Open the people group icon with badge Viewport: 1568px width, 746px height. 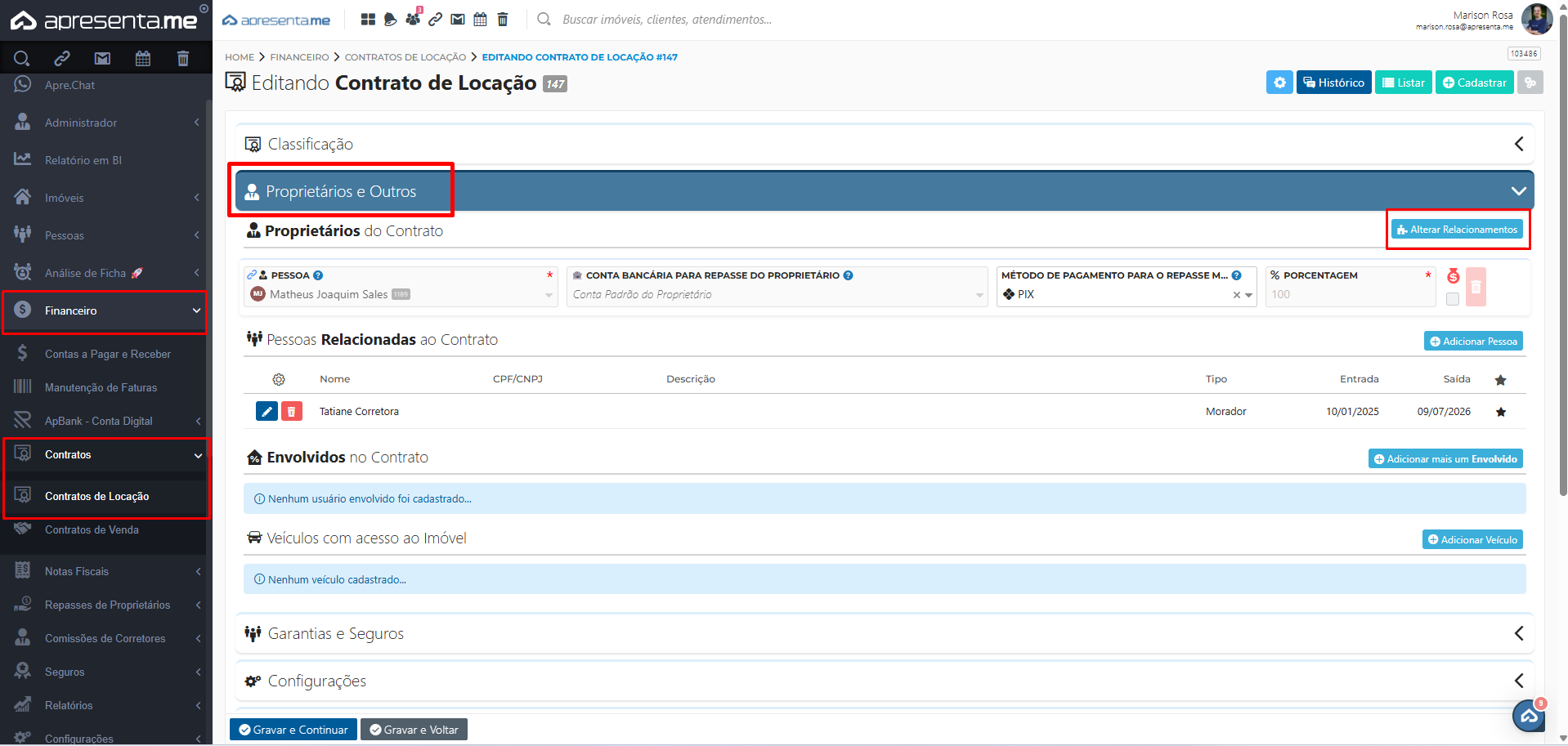coord(413,19)
